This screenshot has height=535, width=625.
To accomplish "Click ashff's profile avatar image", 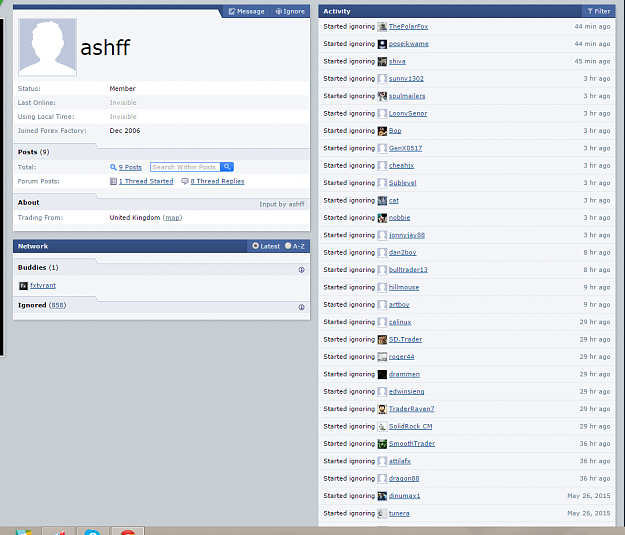I will coord(47,47).
